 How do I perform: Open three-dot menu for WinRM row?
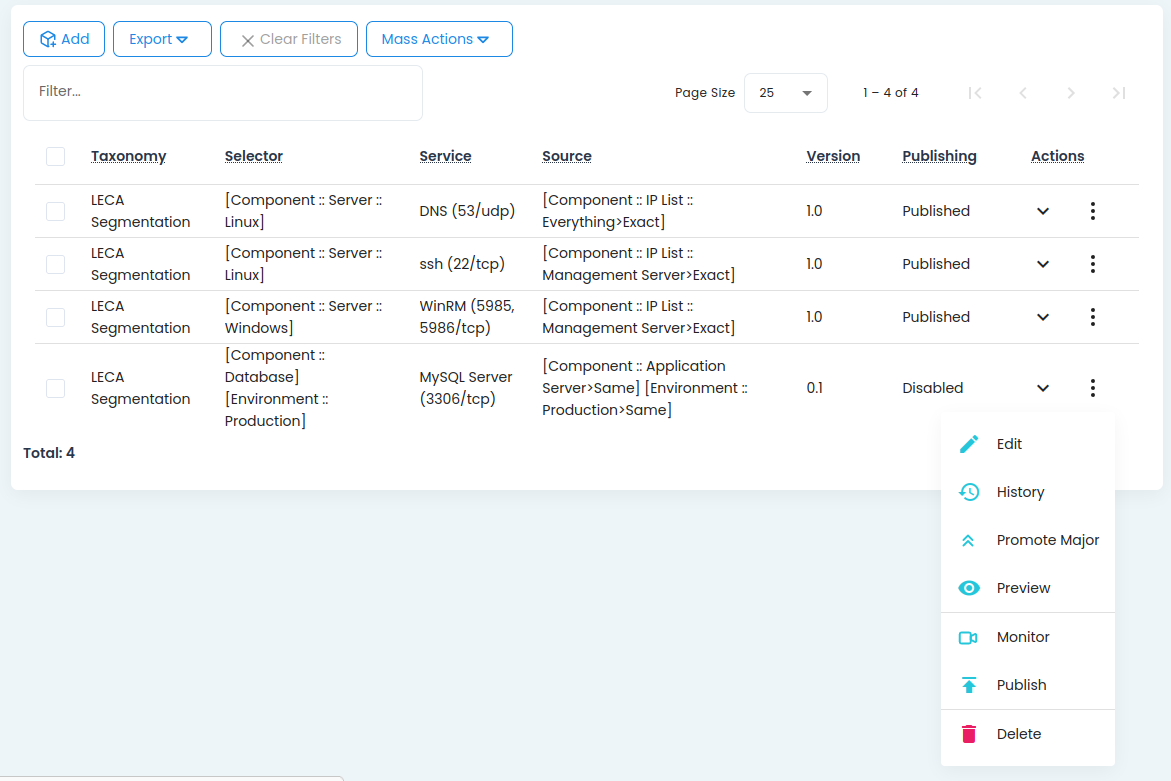click(1093, 317)
